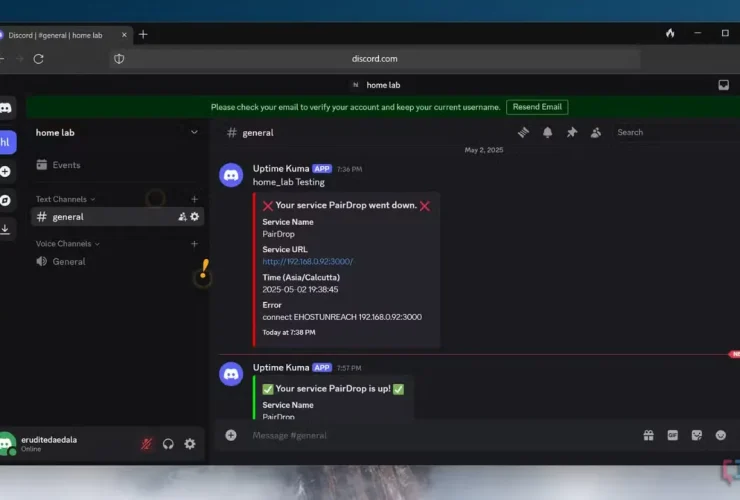The height and width of the screenshot is (500, 740).
Task: Toggle deafen headphones icon
Action: [x=168, y=444]
